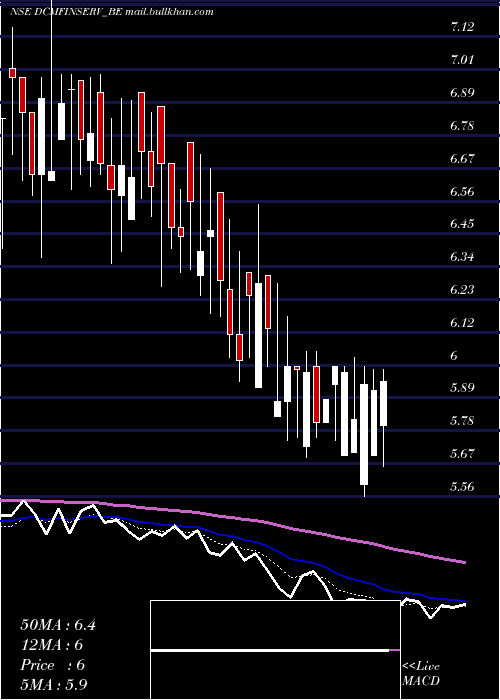Click the 6.78 price axis label
The image size is (500, 700).
462,125
